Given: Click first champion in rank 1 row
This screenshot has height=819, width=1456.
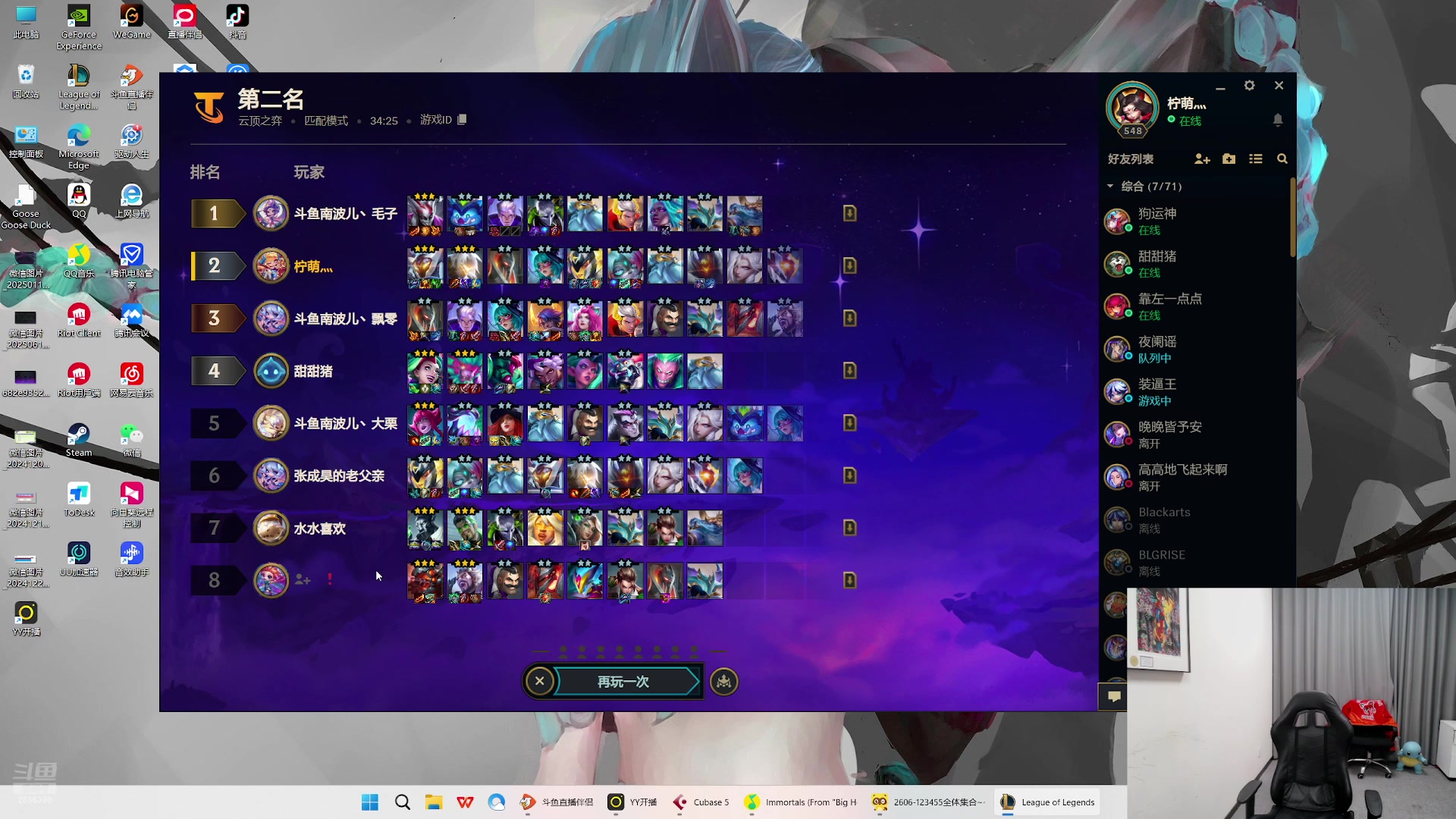Looking at the screenshot, I should pyautogui.click(x=425, y=214).
